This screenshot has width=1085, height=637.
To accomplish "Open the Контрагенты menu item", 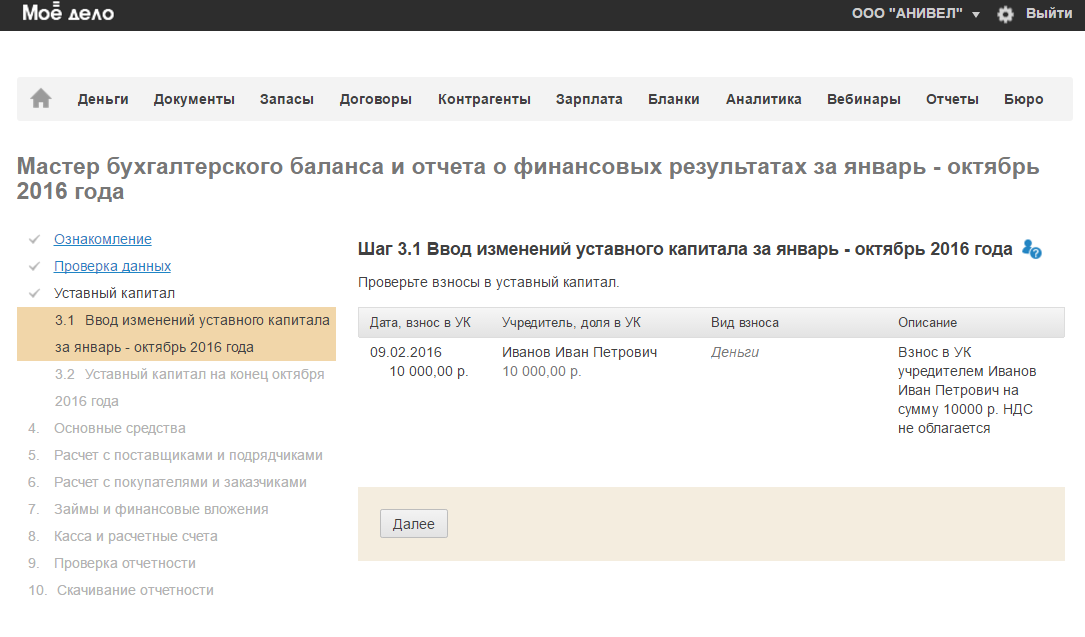I will coord(484,99).
